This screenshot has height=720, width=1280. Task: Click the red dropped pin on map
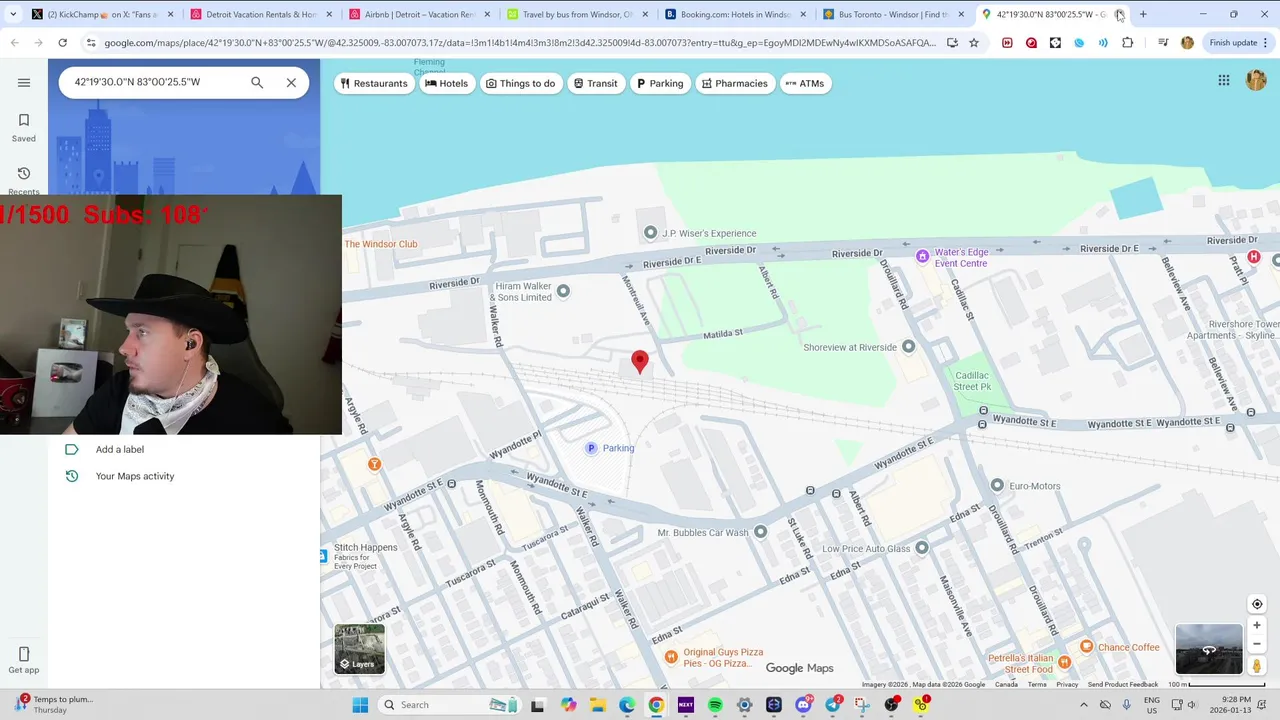640,362
